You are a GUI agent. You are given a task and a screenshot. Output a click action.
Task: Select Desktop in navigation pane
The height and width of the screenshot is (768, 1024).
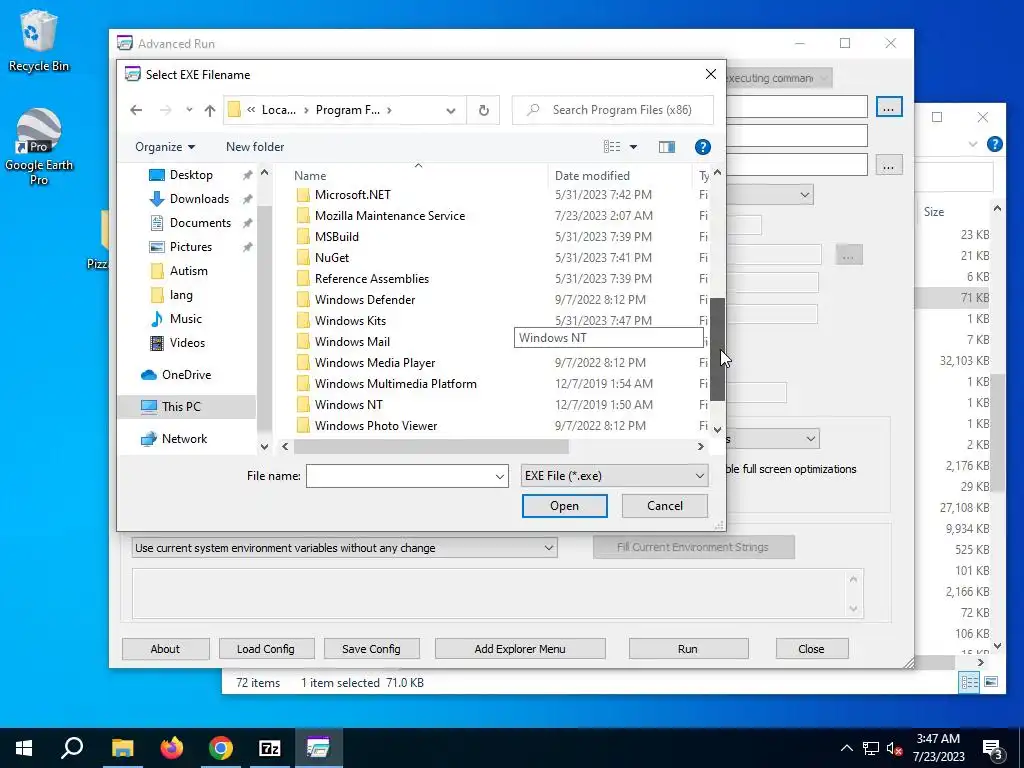pyautogui.click(x=191, y=175)
